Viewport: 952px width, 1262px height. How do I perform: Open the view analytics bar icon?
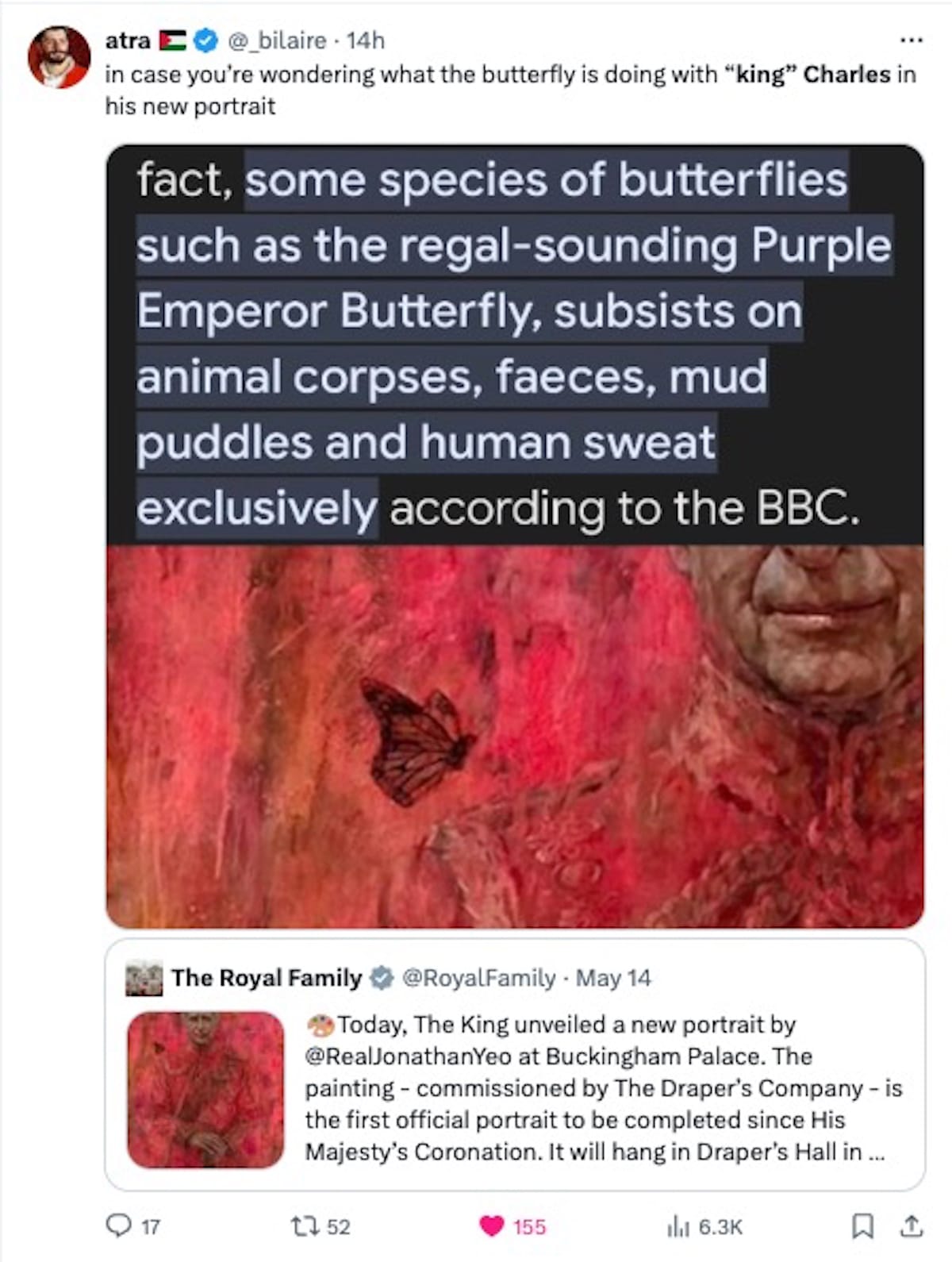(679, 1227)
